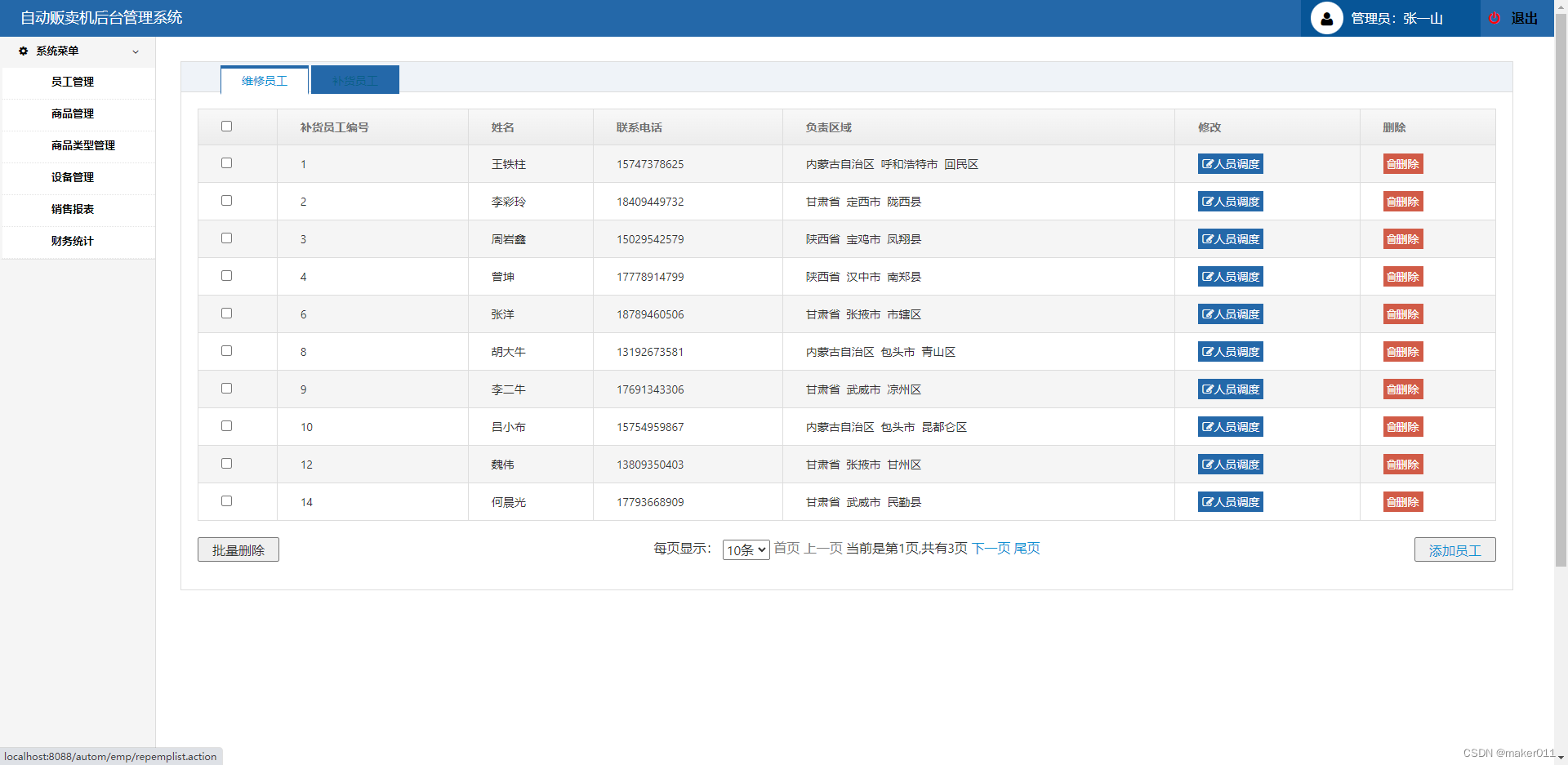The image size is (1568, 765).
Task: Click the 批量删除 button
Action: (238, 549)
